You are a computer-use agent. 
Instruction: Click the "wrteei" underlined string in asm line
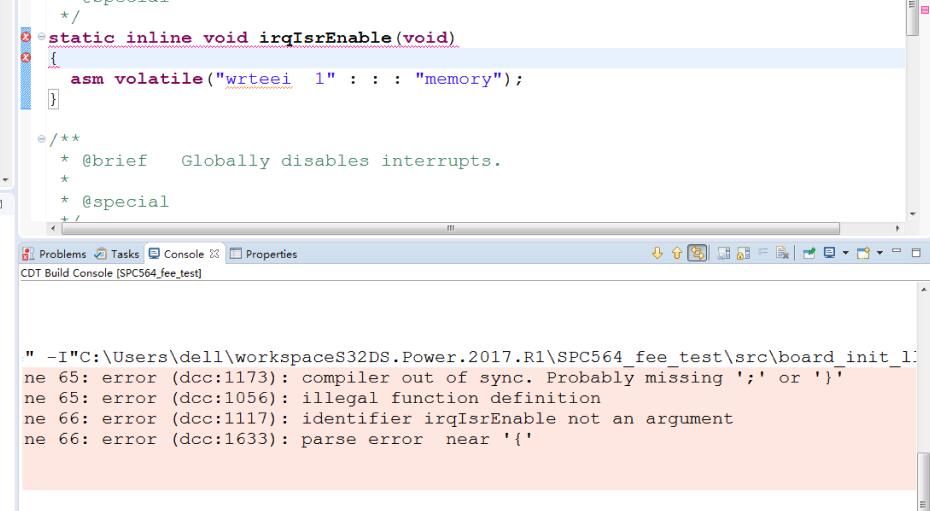[x=258, y=79]
